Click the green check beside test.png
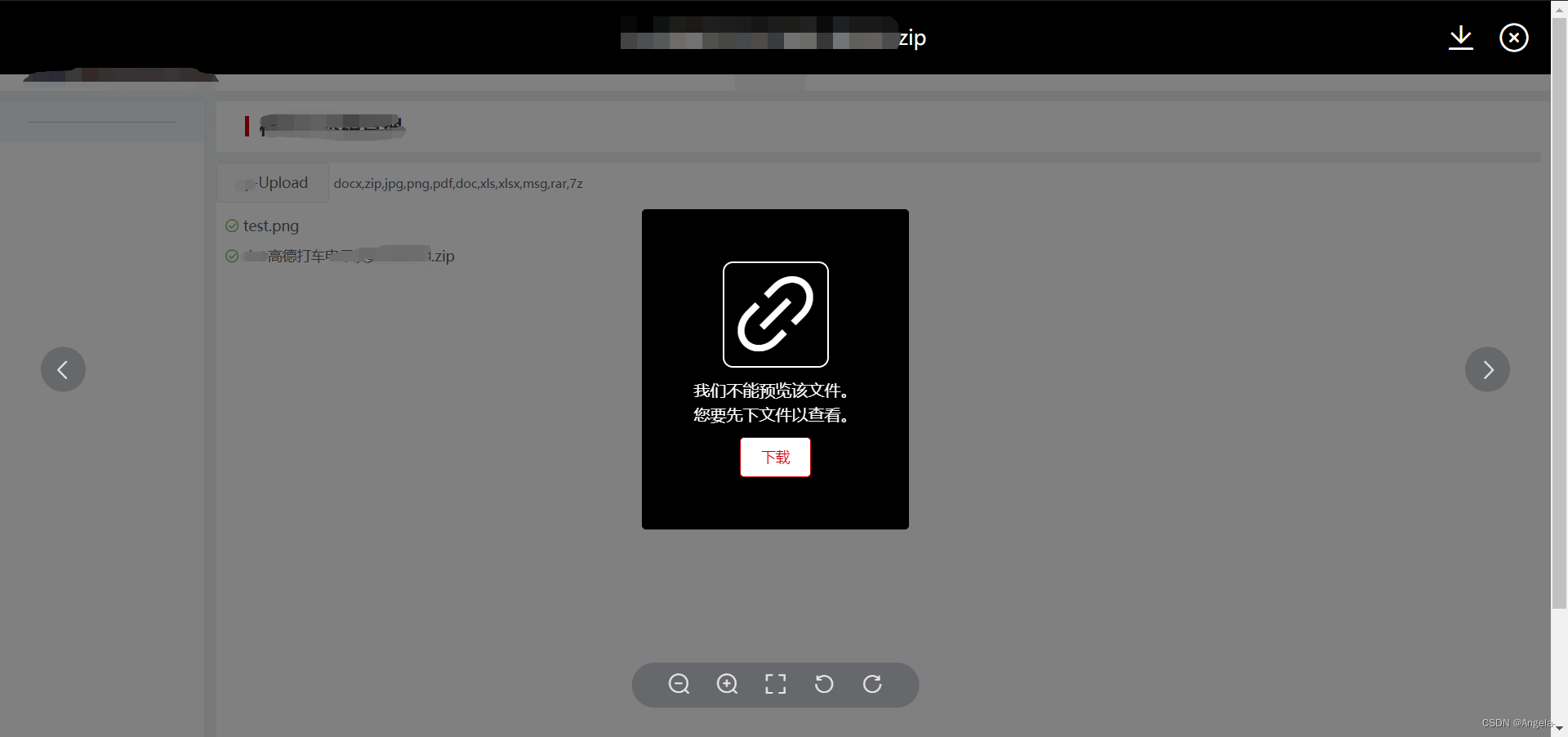The height and width of the screenshot is (737, 1568). [232, 226]
